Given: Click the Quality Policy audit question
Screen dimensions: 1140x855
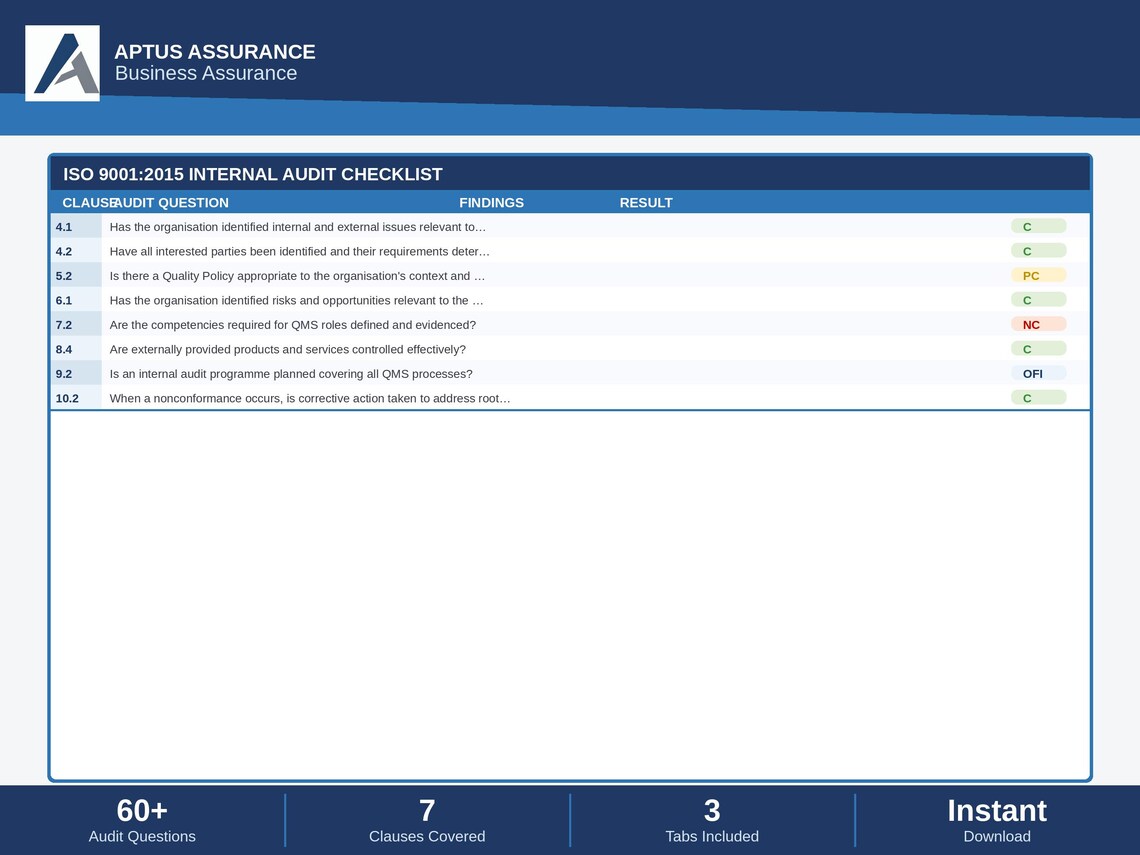Looking at the screenshot, I should pos(297,276).
